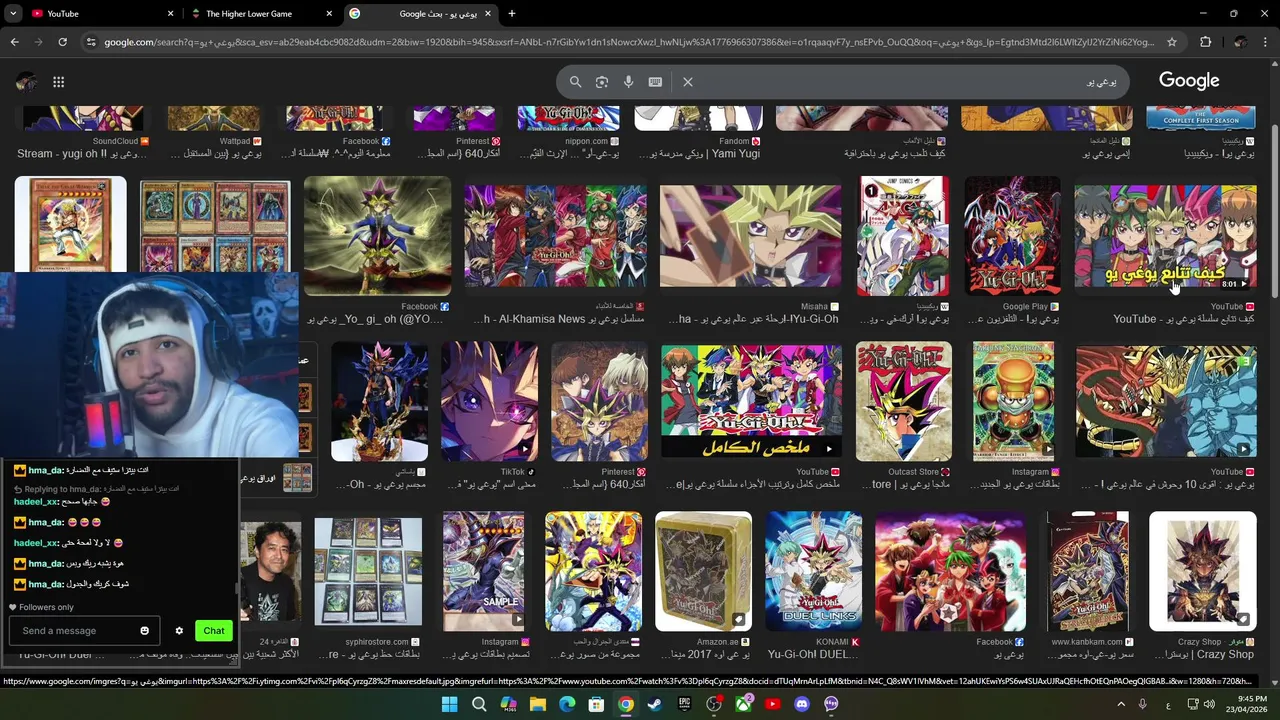Launch Epic Games from taskbar
This screenshot has width=1280, height=720.
pos(684,704)
